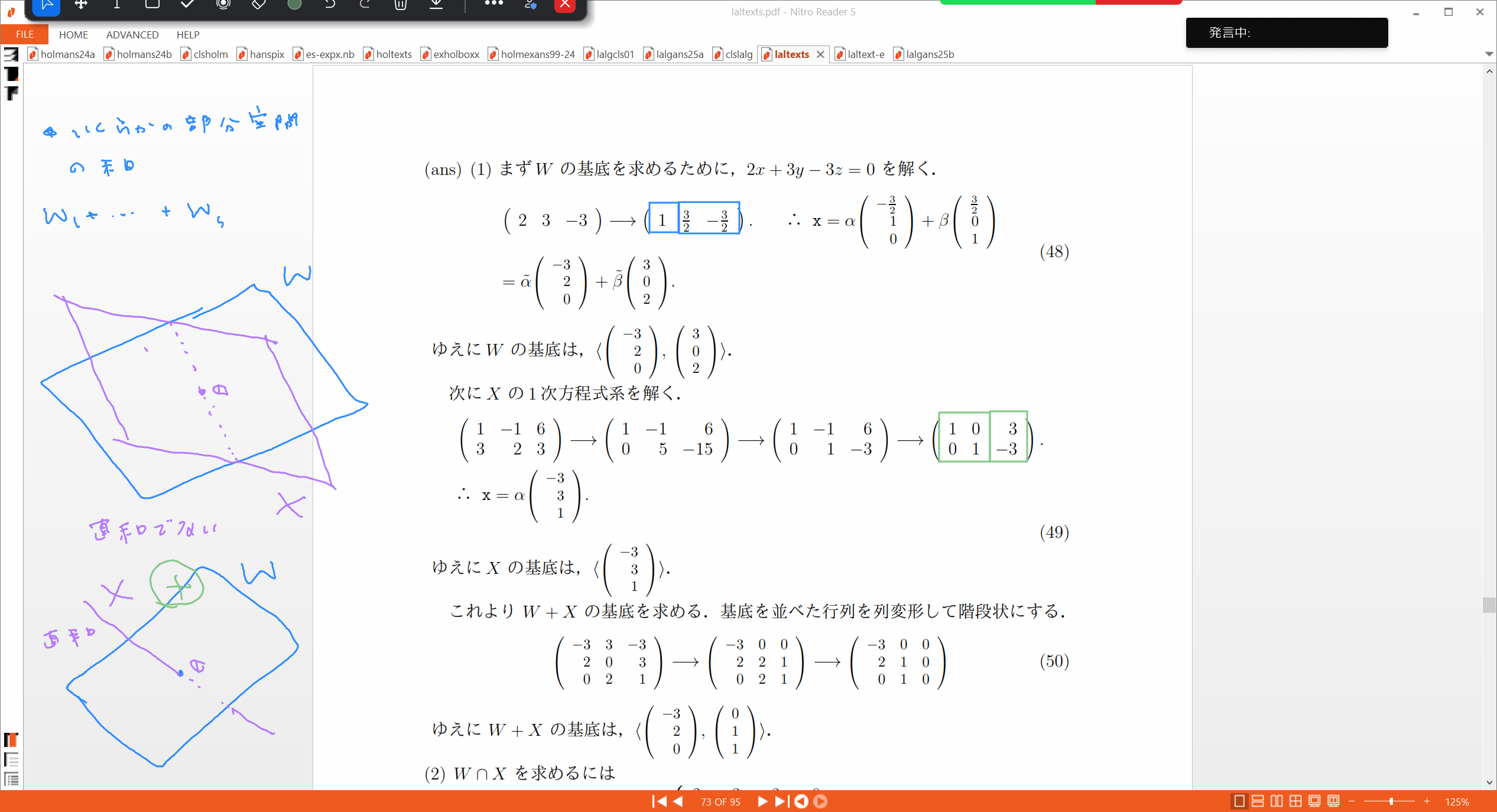Switch to the lalgans25b document tab
Viewport: 1497px width, 812px height.
pyautogui.click(x=924, y=54)
